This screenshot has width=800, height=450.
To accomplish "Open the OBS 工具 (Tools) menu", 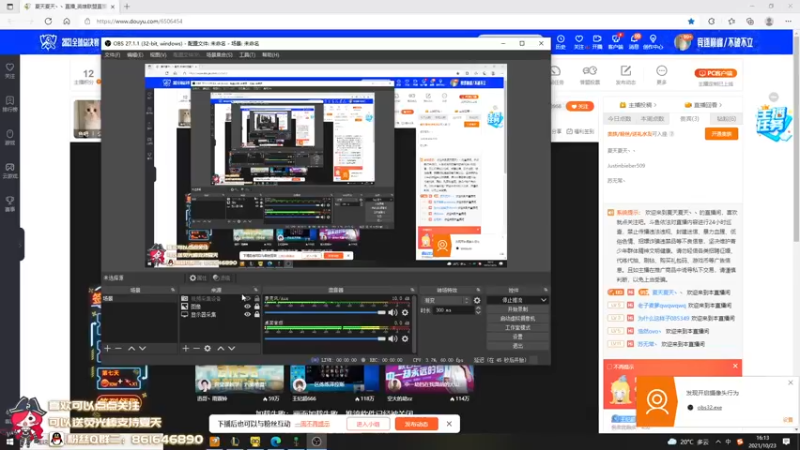I will point(247,55).
